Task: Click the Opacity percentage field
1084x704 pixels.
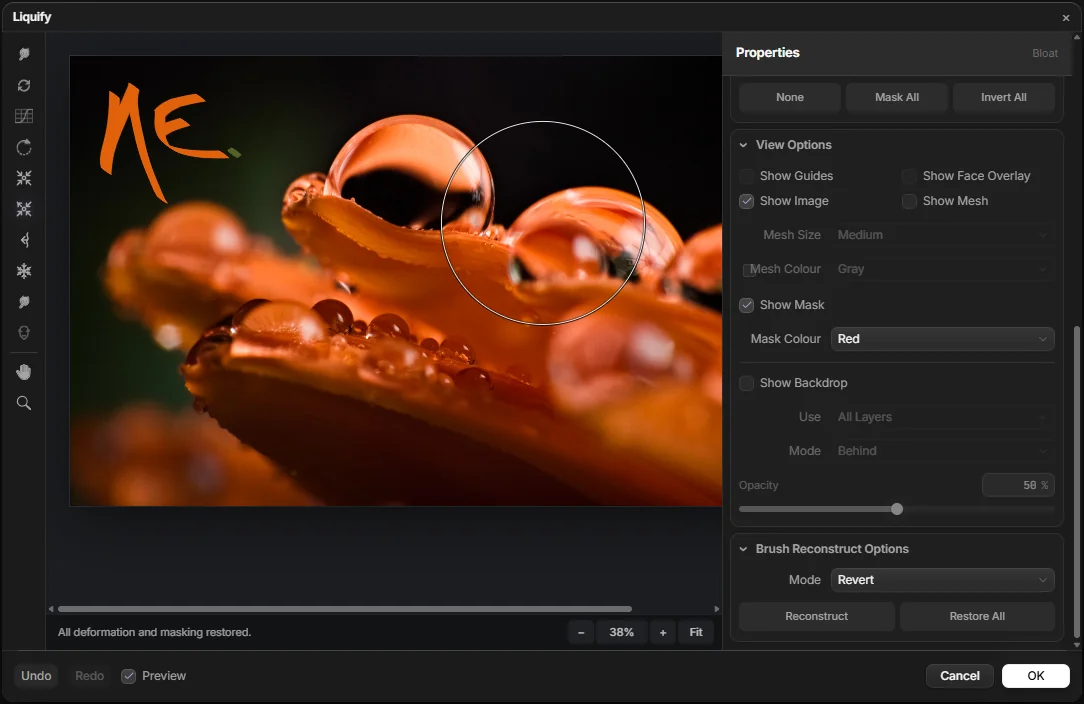Action: pos(1018,485)
